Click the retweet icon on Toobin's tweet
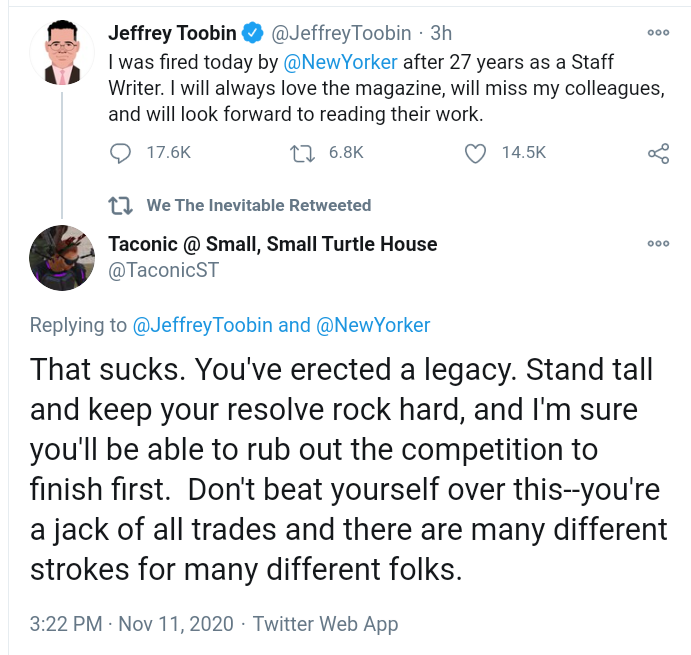Viewport: 691px width, 655px height. pos(300,153)
